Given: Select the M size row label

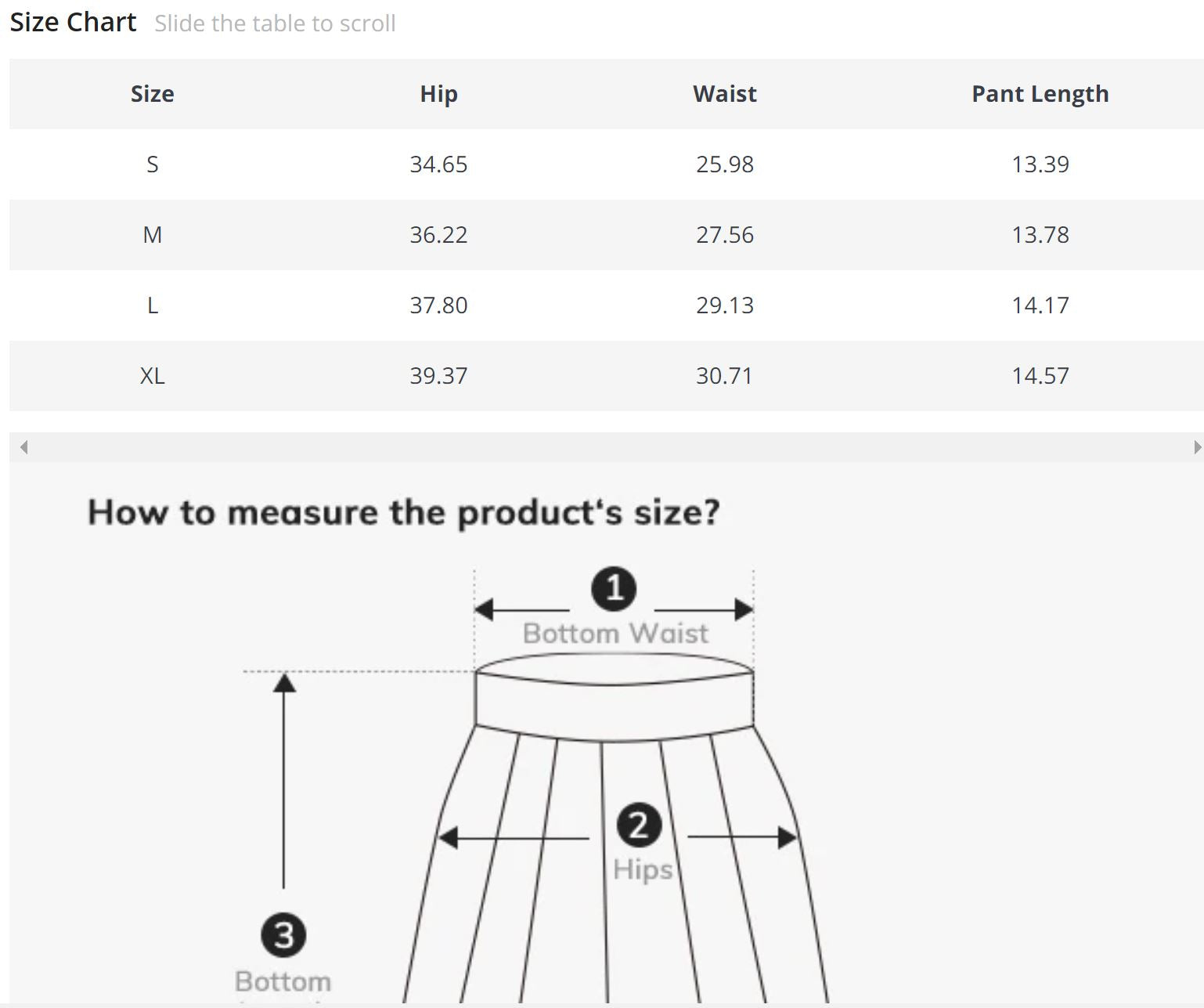Looking at the screenshot, I should 153,235.
